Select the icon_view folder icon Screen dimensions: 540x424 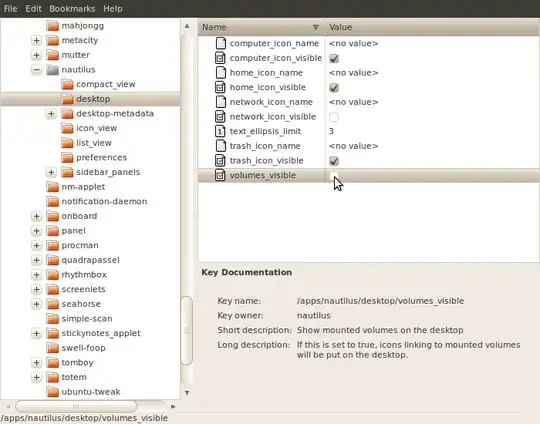[68, 128]
